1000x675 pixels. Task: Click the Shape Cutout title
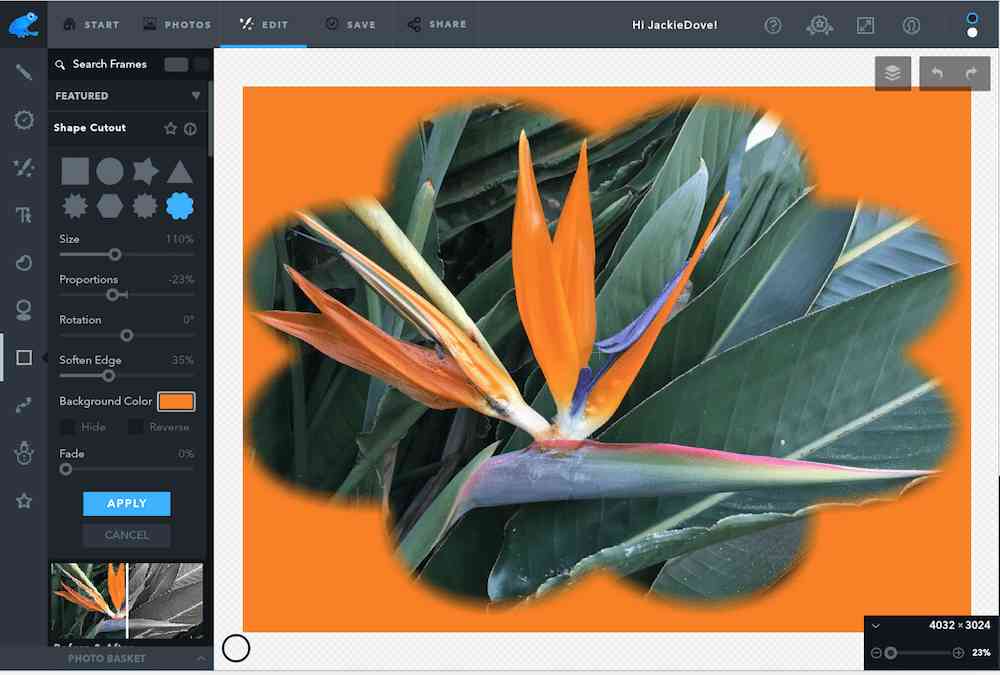[x=89, y=128]
